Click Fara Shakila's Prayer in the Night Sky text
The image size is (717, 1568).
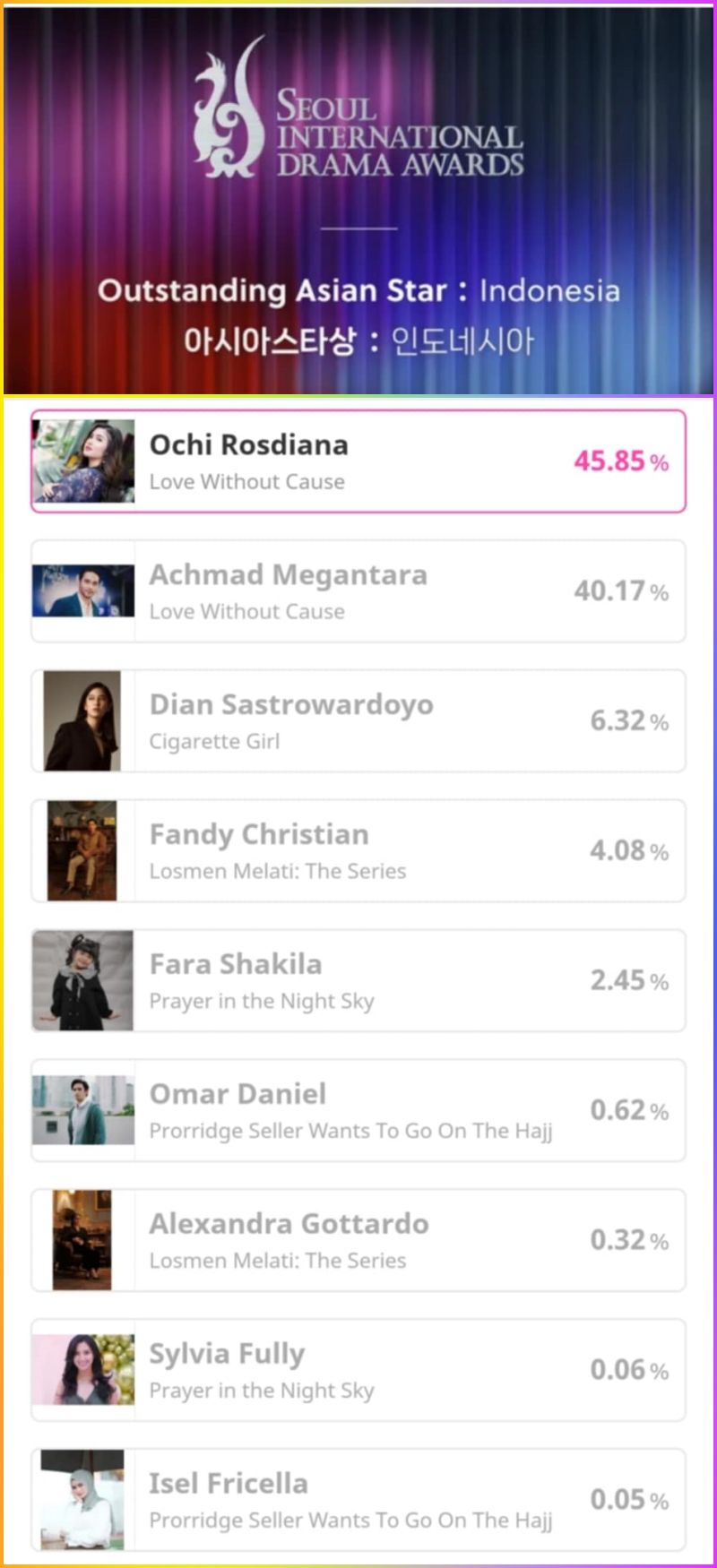(262, 1001)
